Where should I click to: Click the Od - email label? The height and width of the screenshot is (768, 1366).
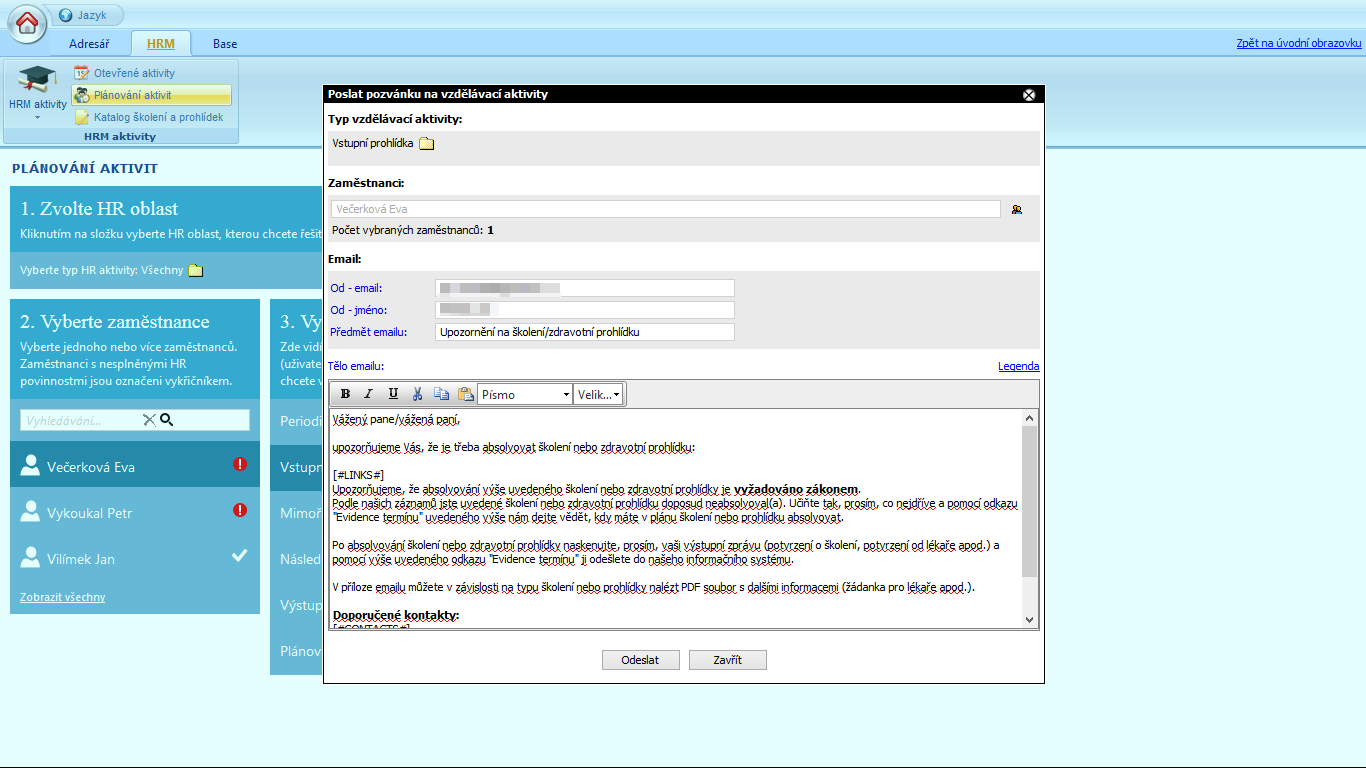pos(356,288)
